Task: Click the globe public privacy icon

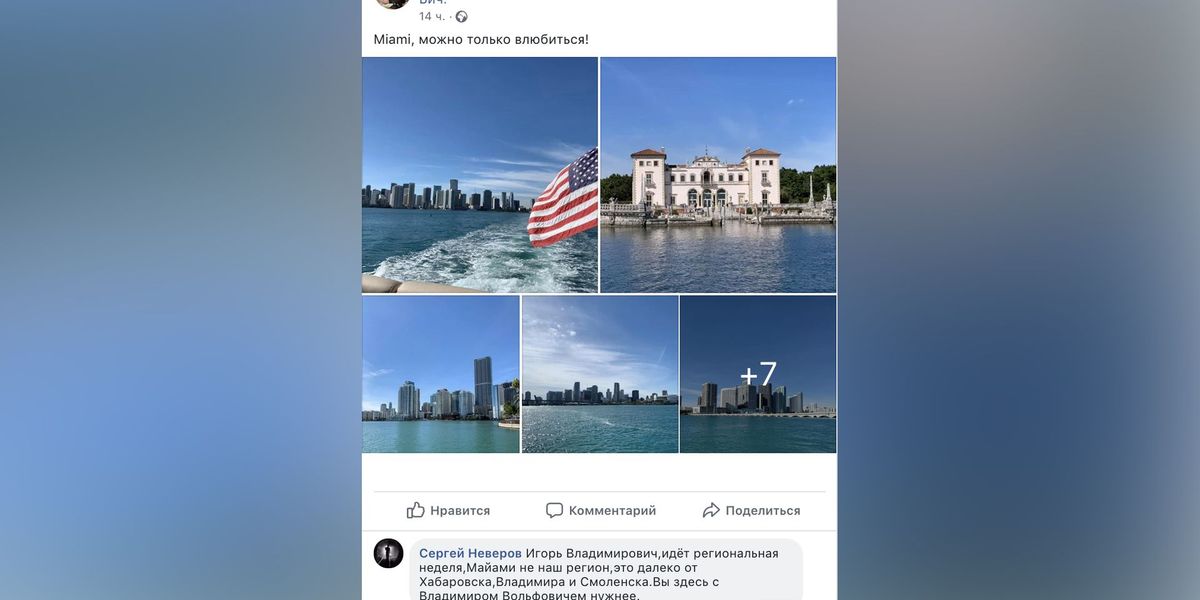Action: [x=461, y=16]
